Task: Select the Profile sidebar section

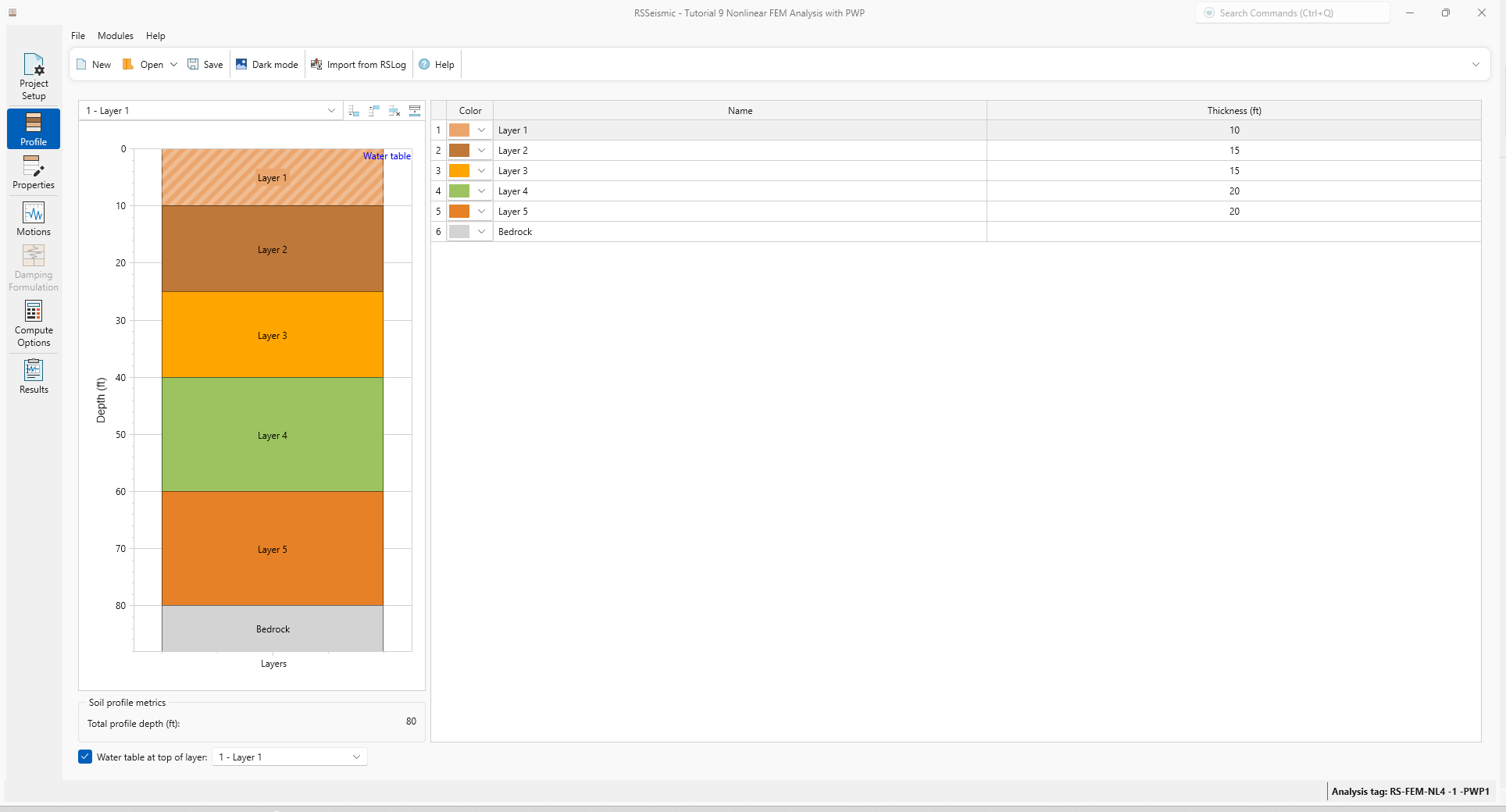Action: (x=34, y=129)
